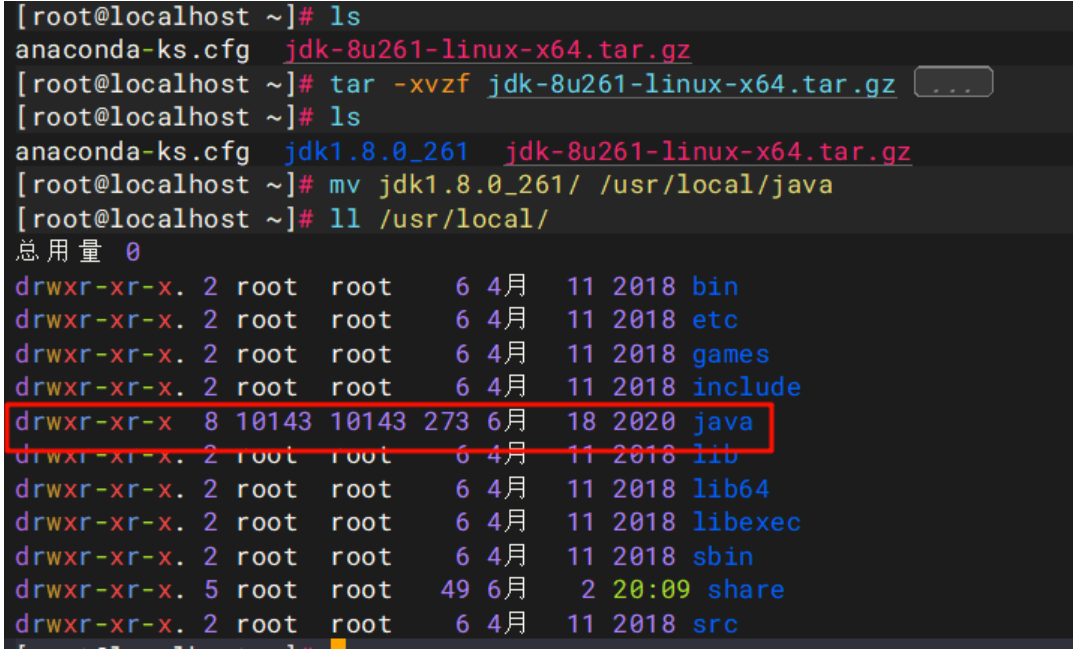Select the games directory name
This screenshot has width=1080, height=649.
pyautogui.click(x=731, y=354)
